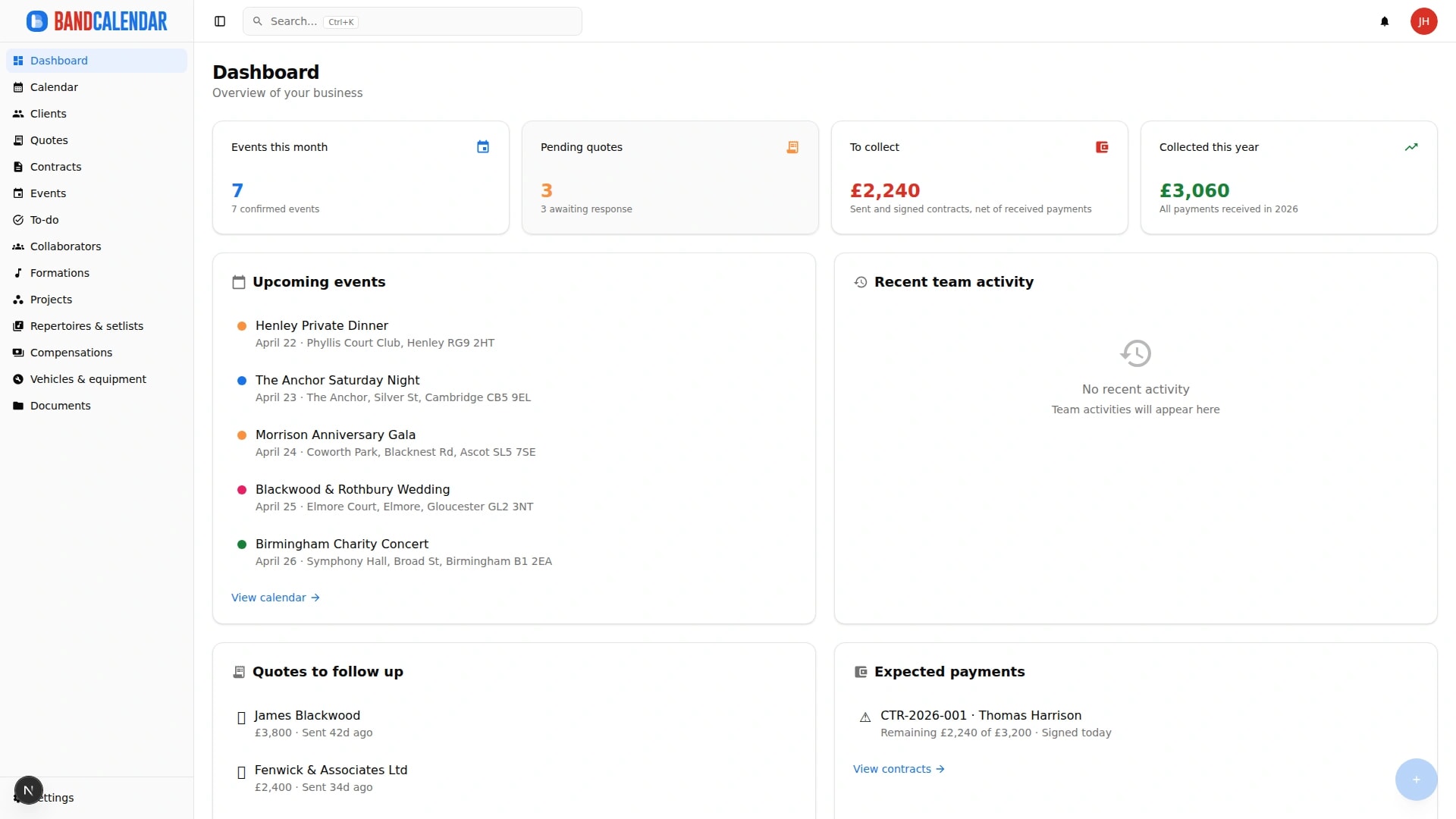Click the warning icon beside CTR-2026-001
Viewport: 1456px width, 819px height.
pyautogui.click(x=865, y=717)
